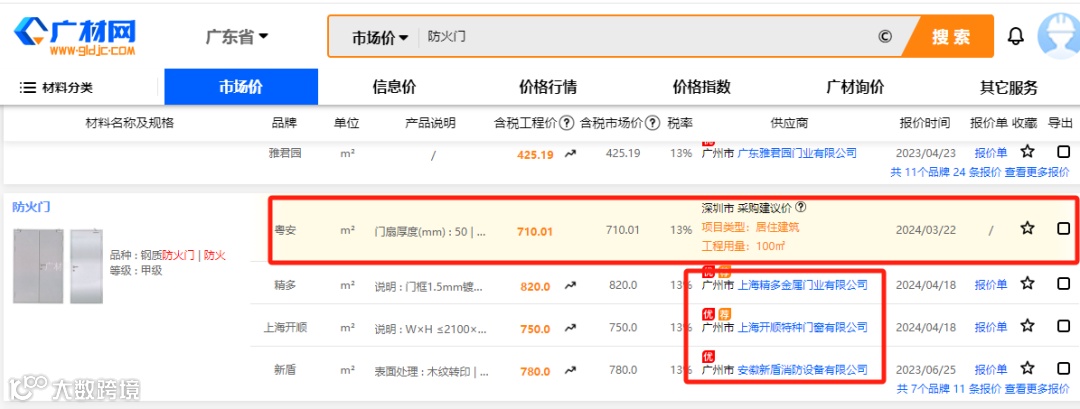Click the 2024/03/22 quotation date

(926, 230)
